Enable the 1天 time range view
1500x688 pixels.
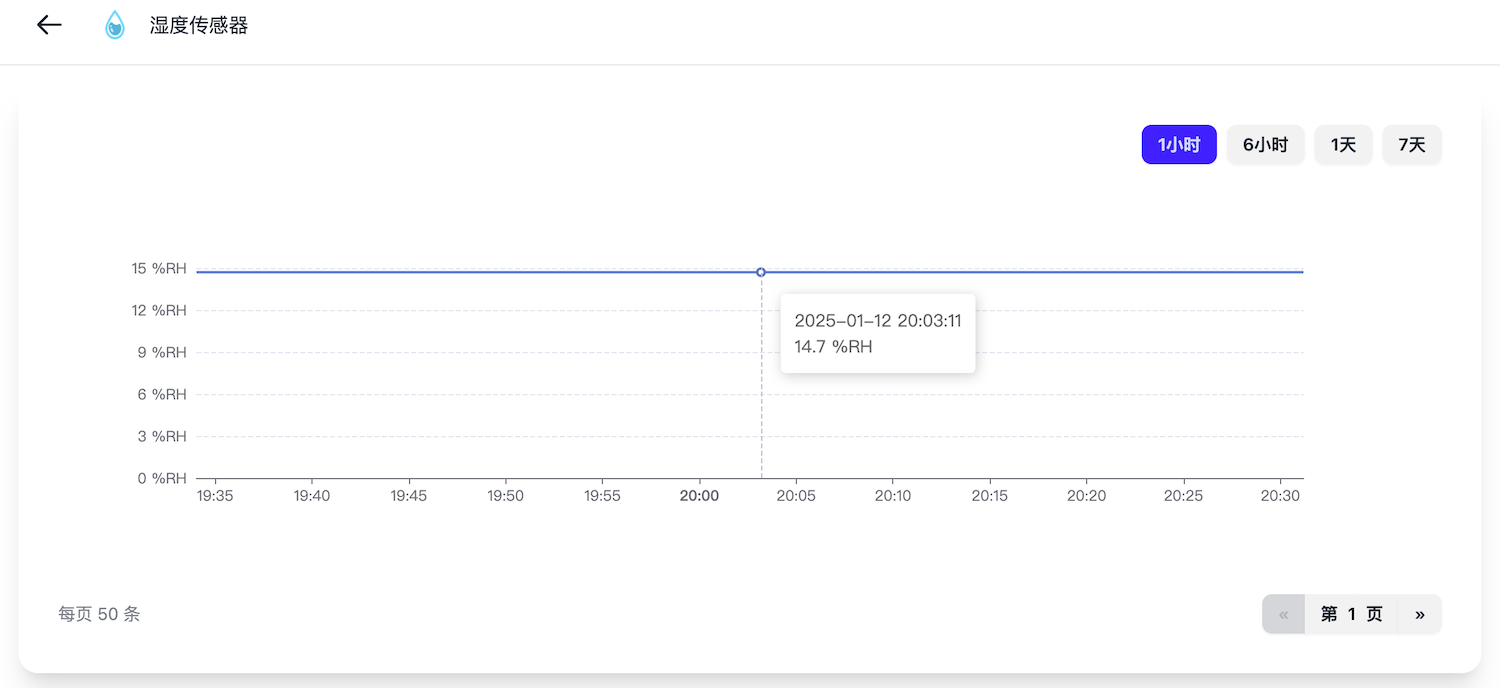pos(1343,144)
